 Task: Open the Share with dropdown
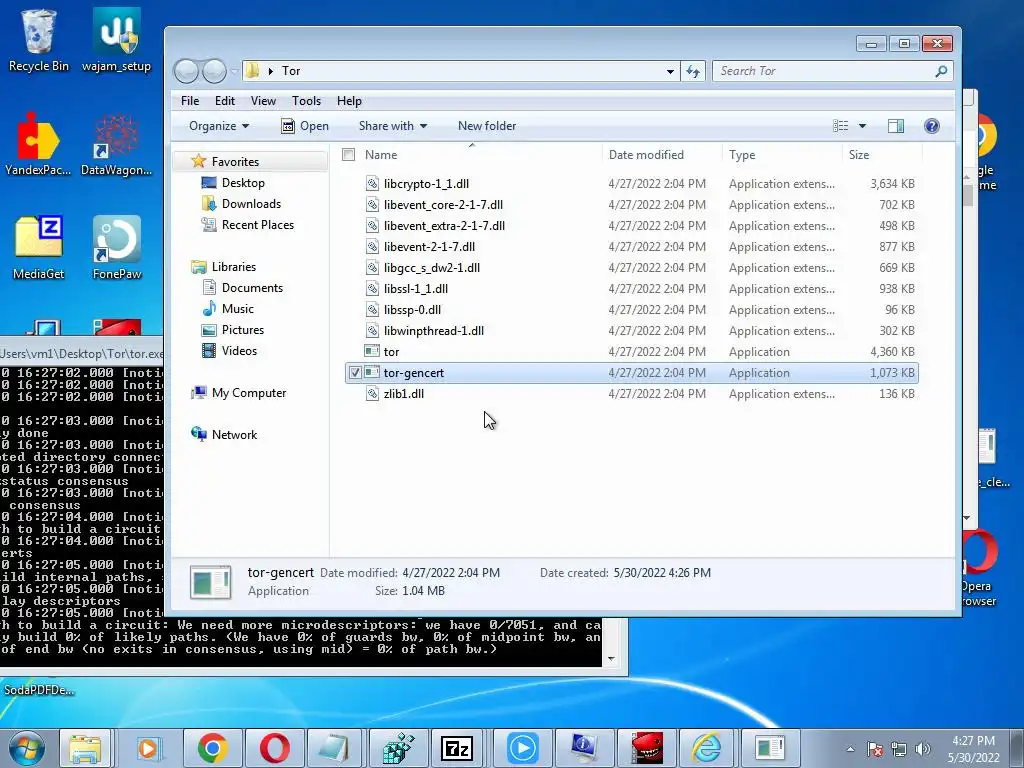tap(392, 126)
